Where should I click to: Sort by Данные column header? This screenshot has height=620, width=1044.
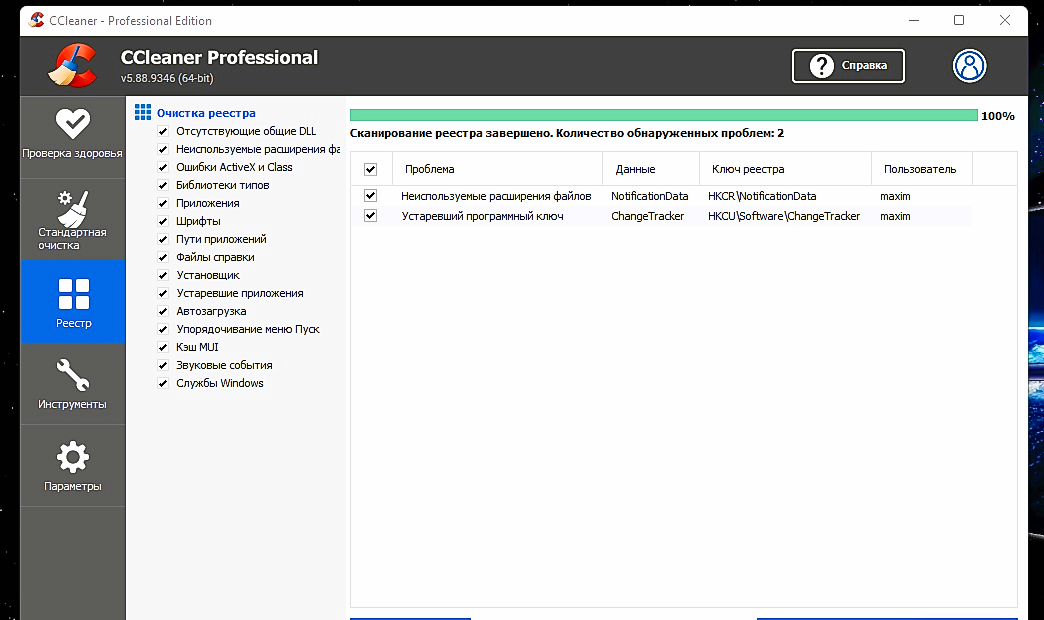pyautogui.click(x=651, y=169)
